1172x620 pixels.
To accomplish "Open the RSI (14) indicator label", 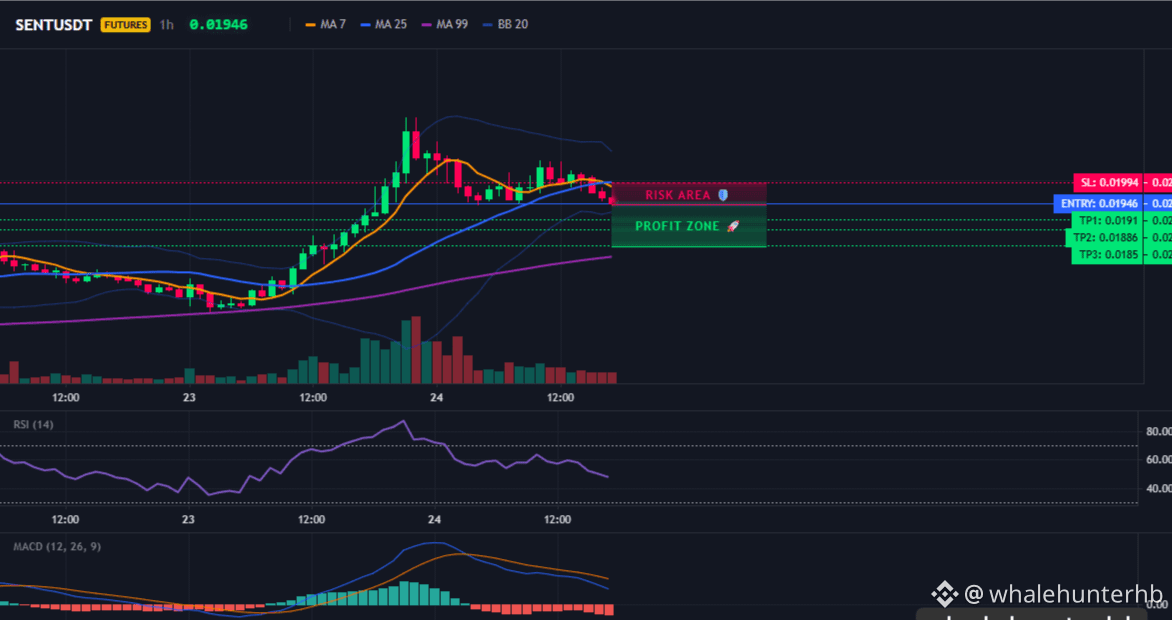I will coord(34,425).
